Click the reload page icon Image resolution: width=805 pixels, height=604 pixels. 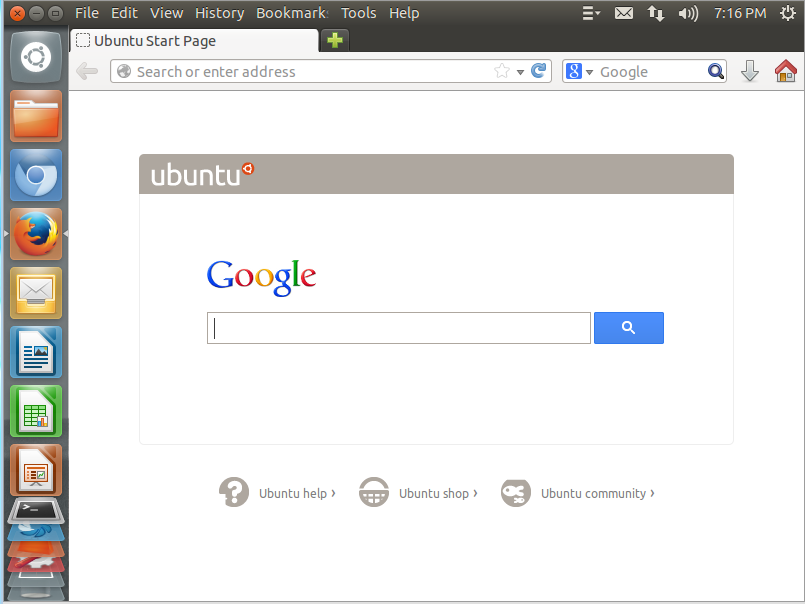539,71
